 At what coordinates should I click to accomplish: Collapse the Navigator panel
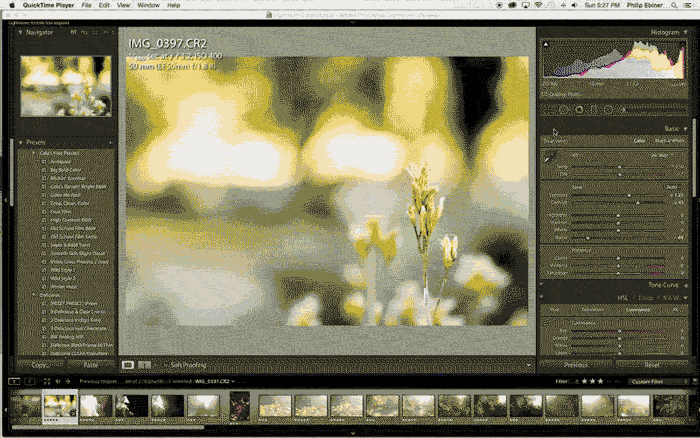click(x=20, y=32)
